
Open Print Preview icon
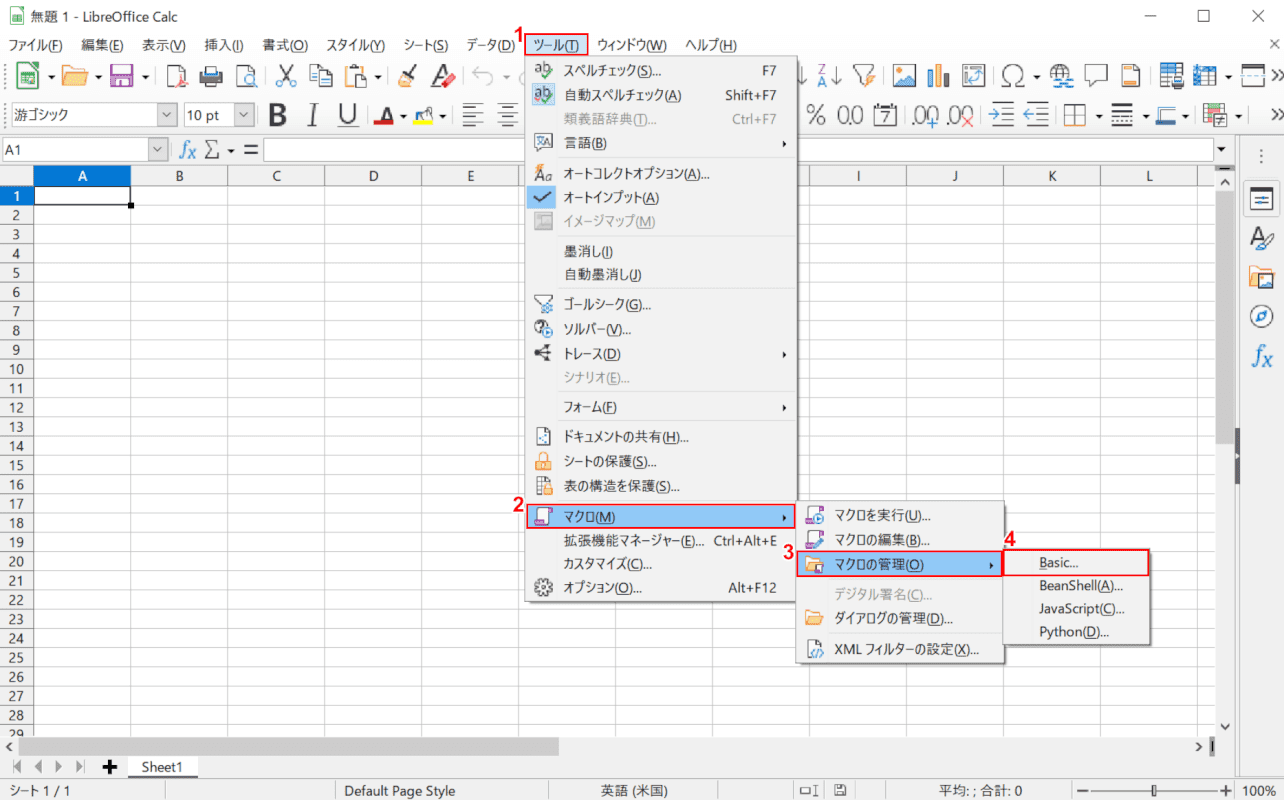[246, 76]
